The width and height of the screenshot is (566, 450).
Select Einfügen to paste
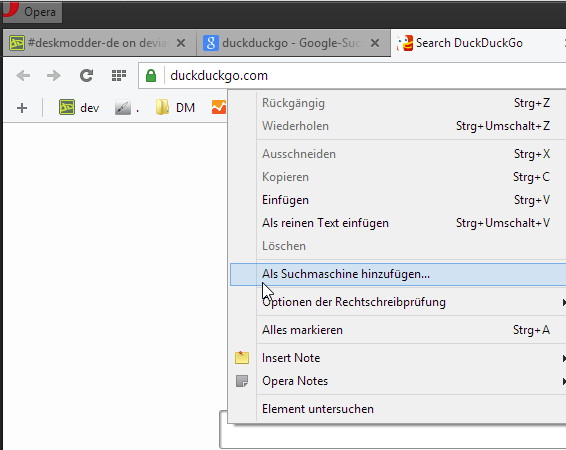(398, 200)
